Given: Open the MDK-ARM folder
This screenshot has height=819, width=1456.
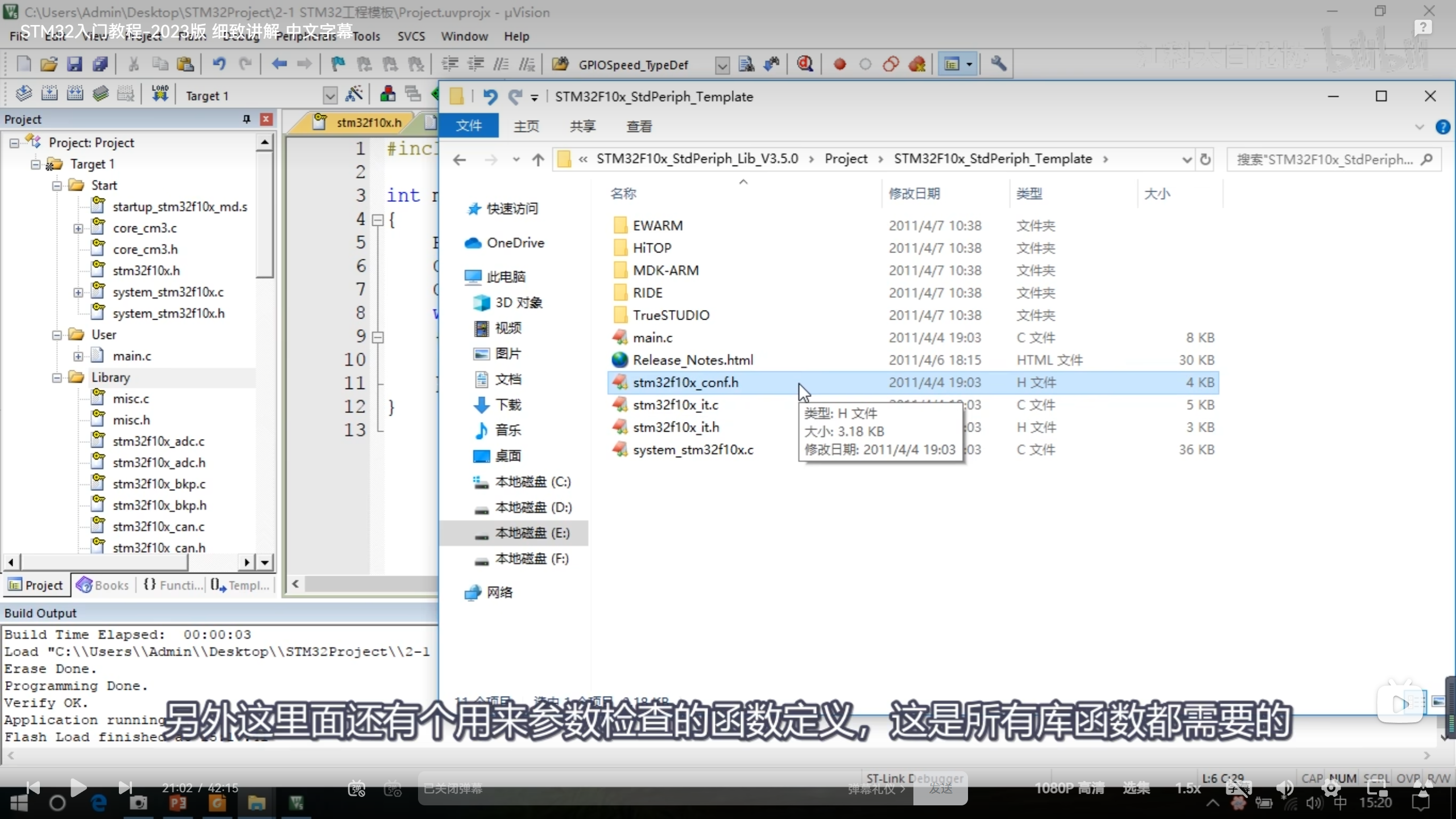Looking at the screenshot, I should click(665, 270).
